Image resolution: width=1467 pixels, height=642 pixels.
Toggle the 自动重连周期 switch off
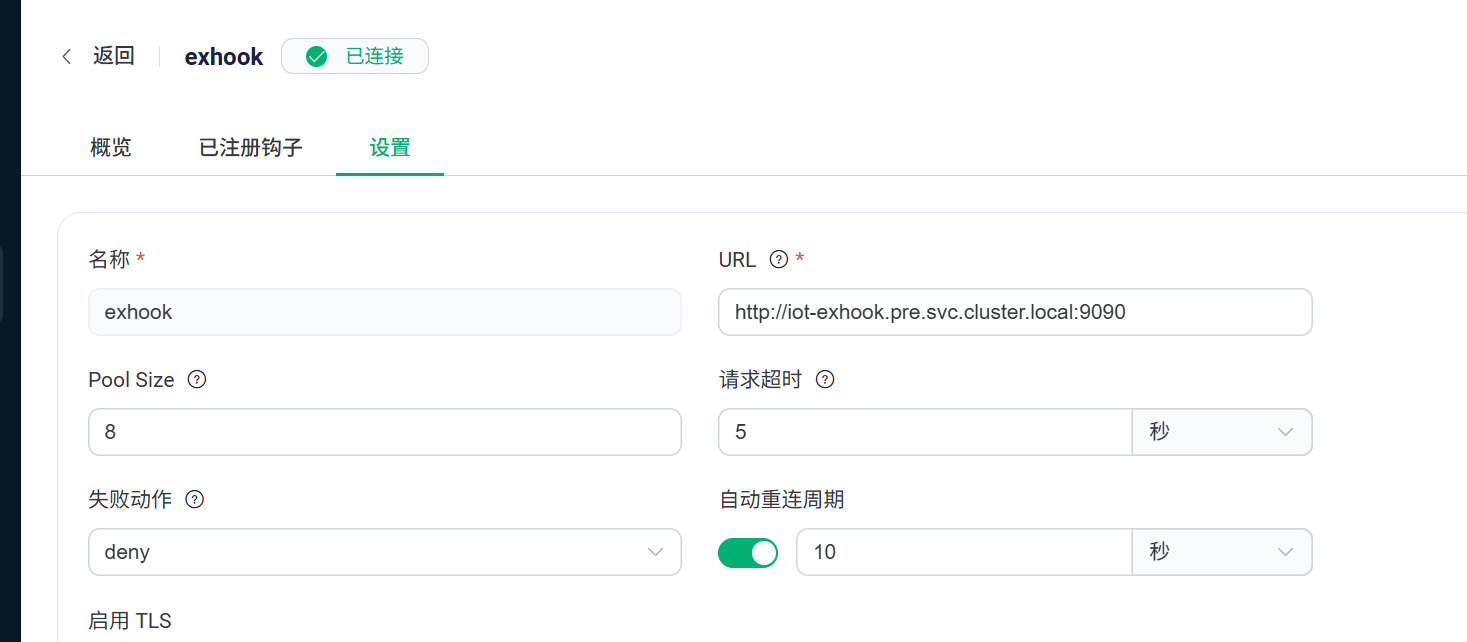(x=748, y=552)
